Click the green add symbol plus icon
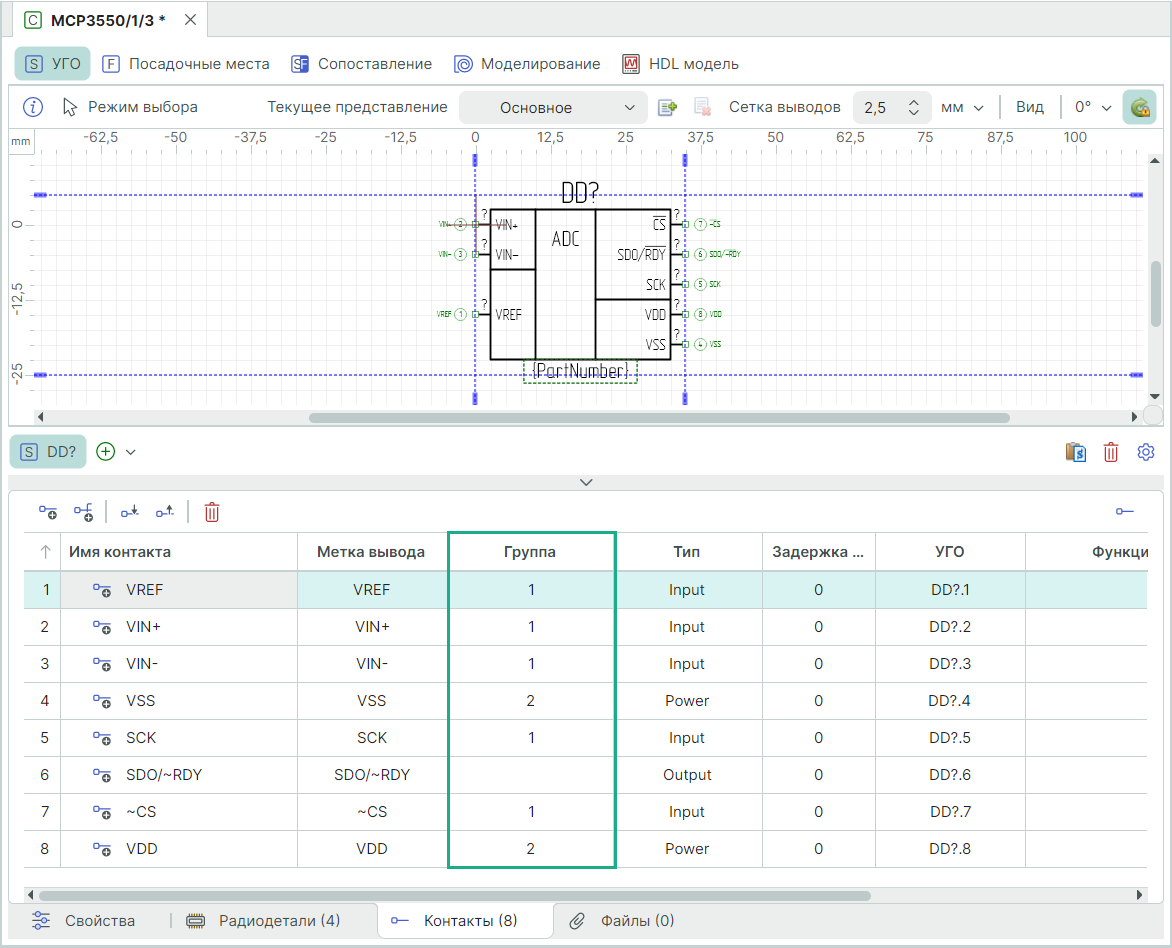 [x=106, y=452]
